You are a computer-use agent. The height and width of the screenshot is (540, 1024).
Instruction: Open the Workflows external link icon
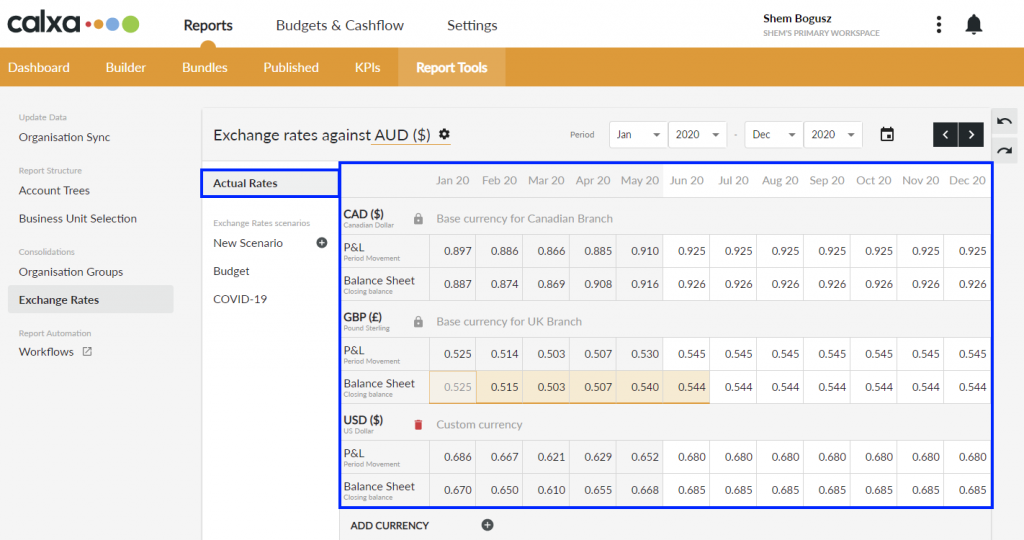(x=87, y=351)
